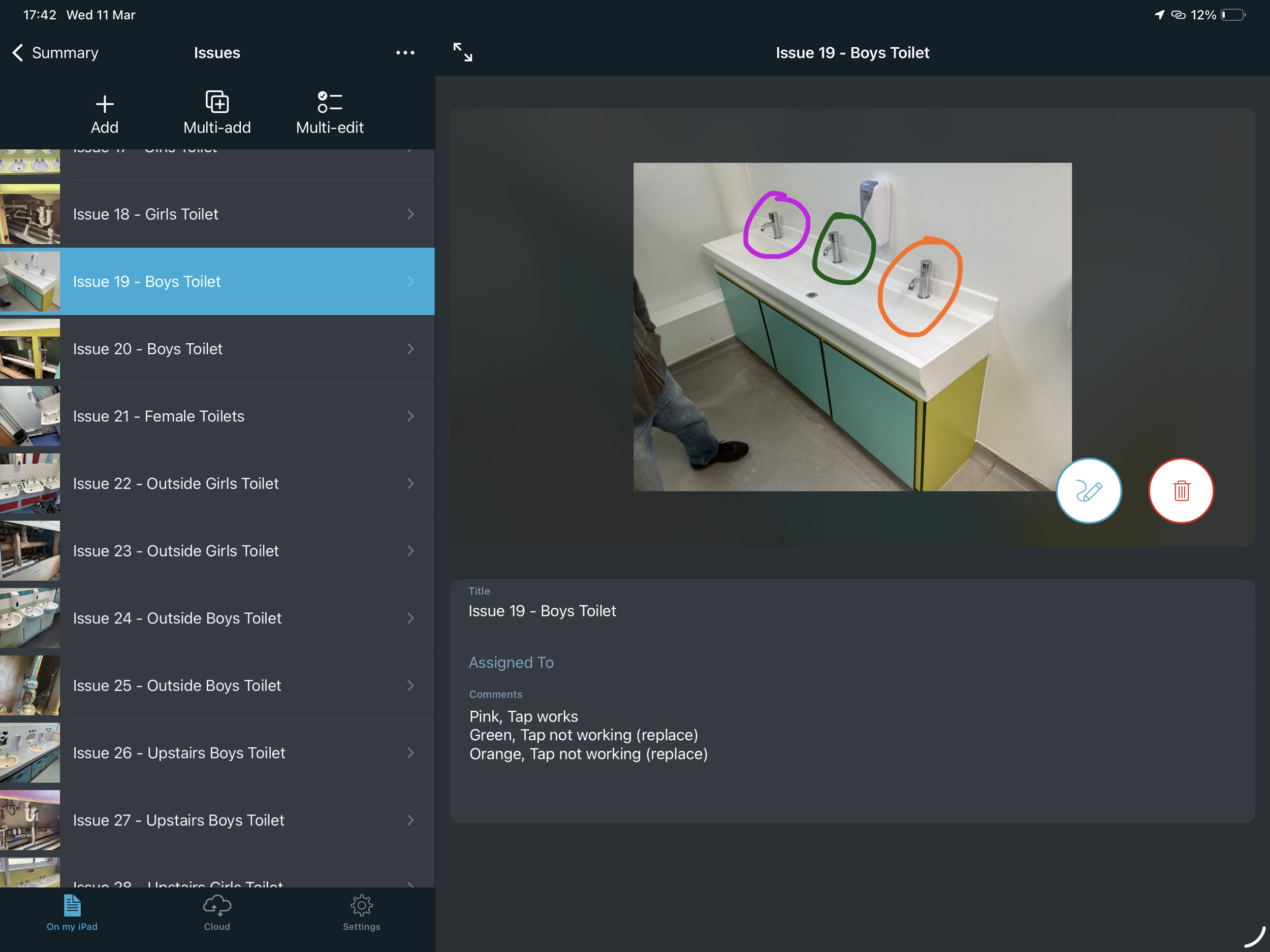Open chevron for Issue 26 - Upstairs Boys Toilet

410,753
